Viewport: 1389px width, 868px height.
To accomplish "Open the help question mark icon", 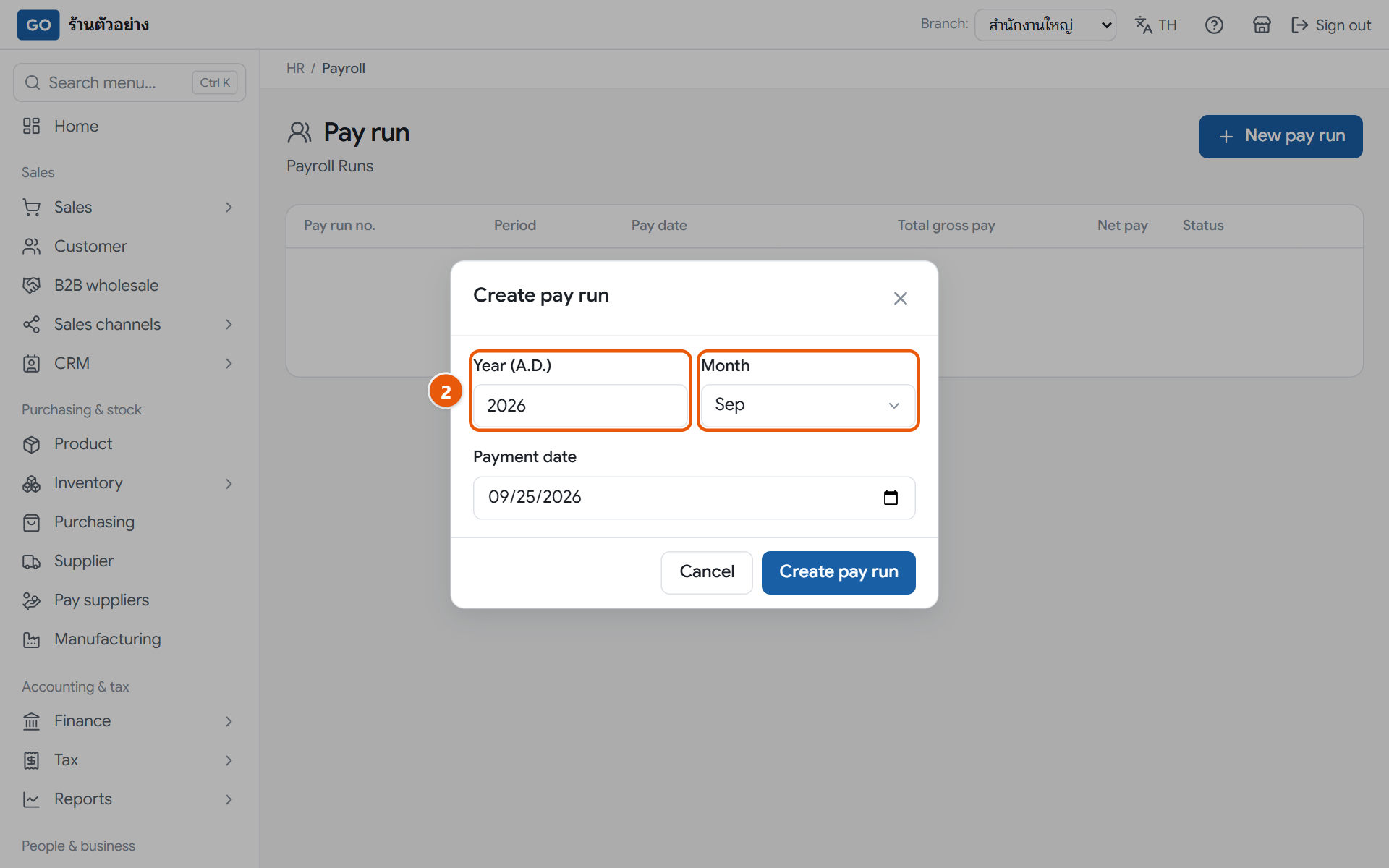I will point(1214,25).
